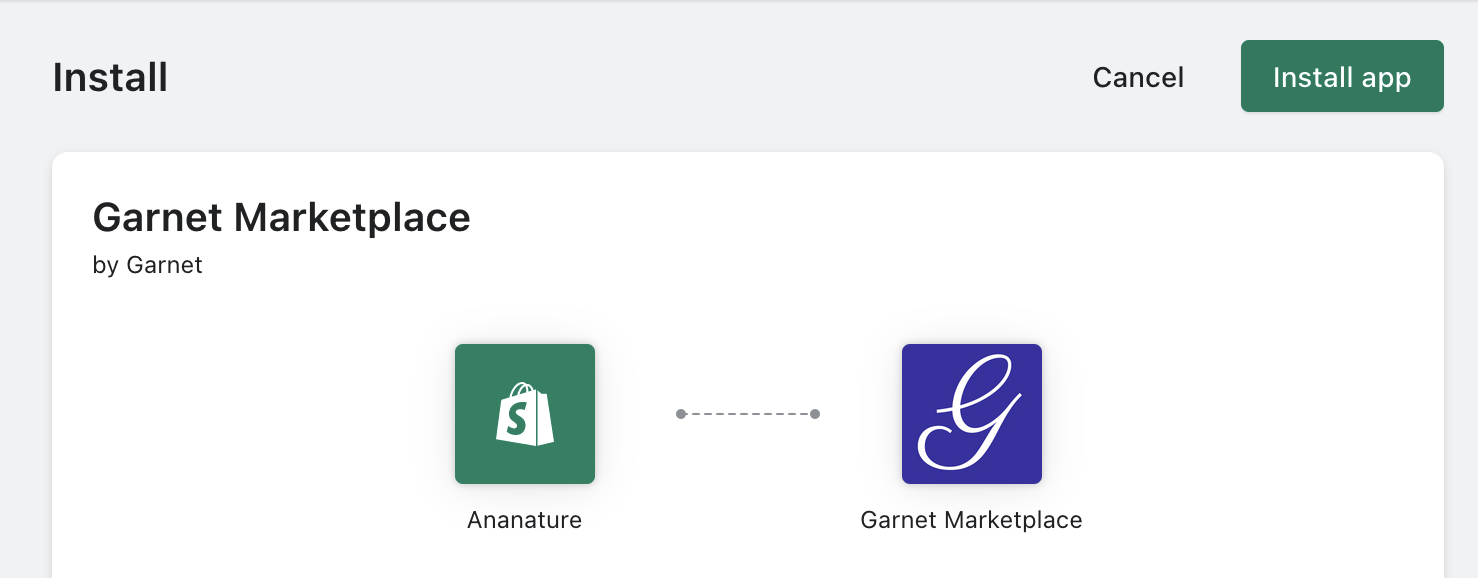Click the right dot of the connector line

(815, 414)
